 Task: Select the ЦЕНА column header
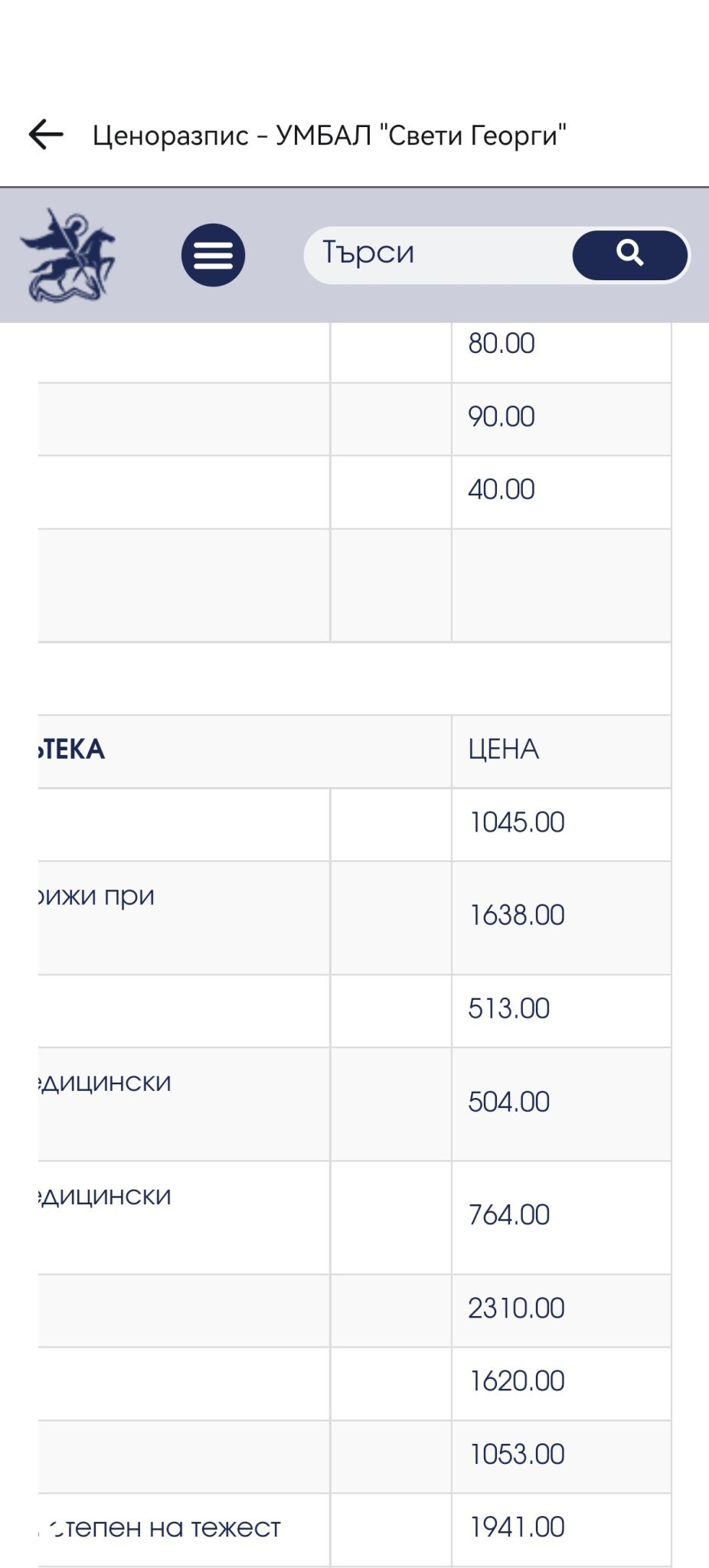pos(561,750)
